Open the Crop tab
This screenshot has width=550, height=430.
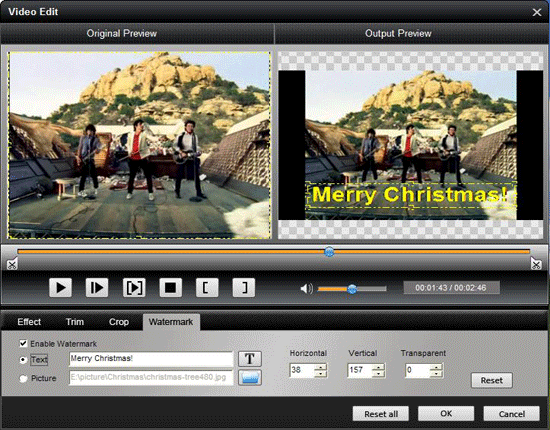(119, 322)
